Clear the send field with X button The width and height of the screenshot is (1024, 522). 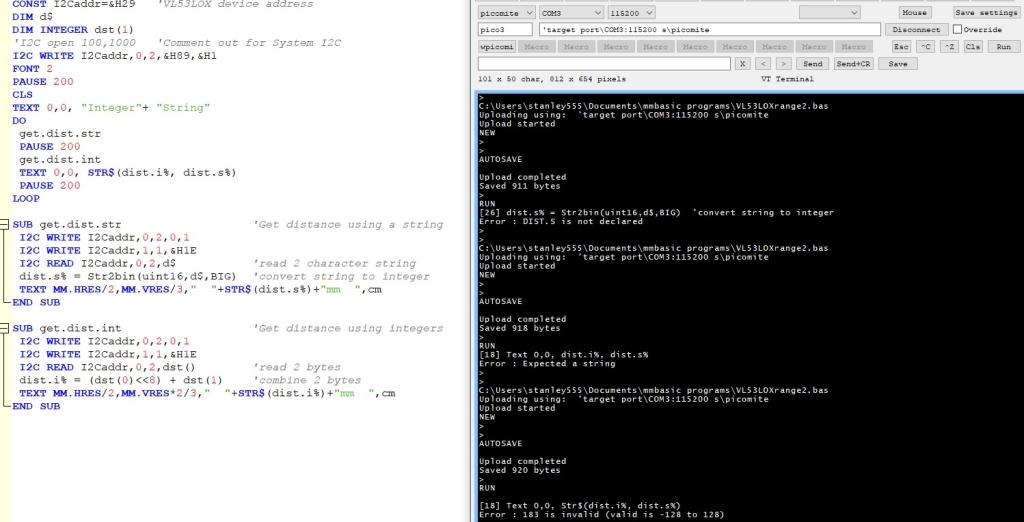click(742, 64)
